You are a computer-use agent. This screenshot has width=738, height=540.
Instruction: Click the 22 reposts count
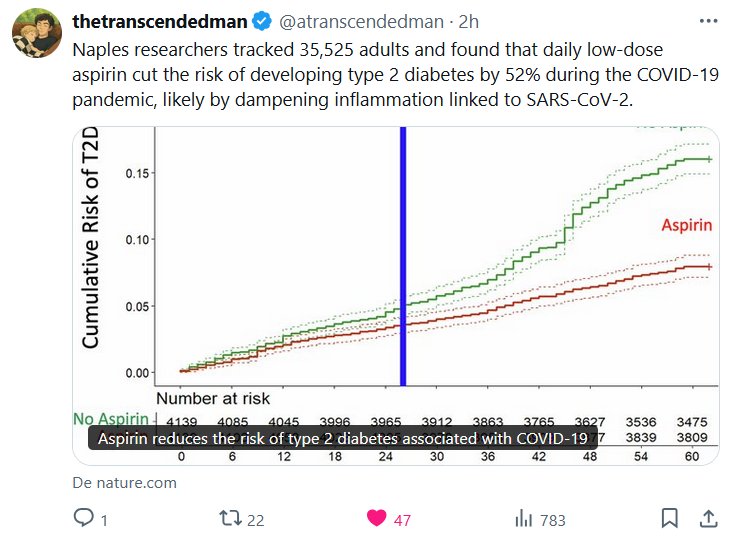[x=255, y=519]
